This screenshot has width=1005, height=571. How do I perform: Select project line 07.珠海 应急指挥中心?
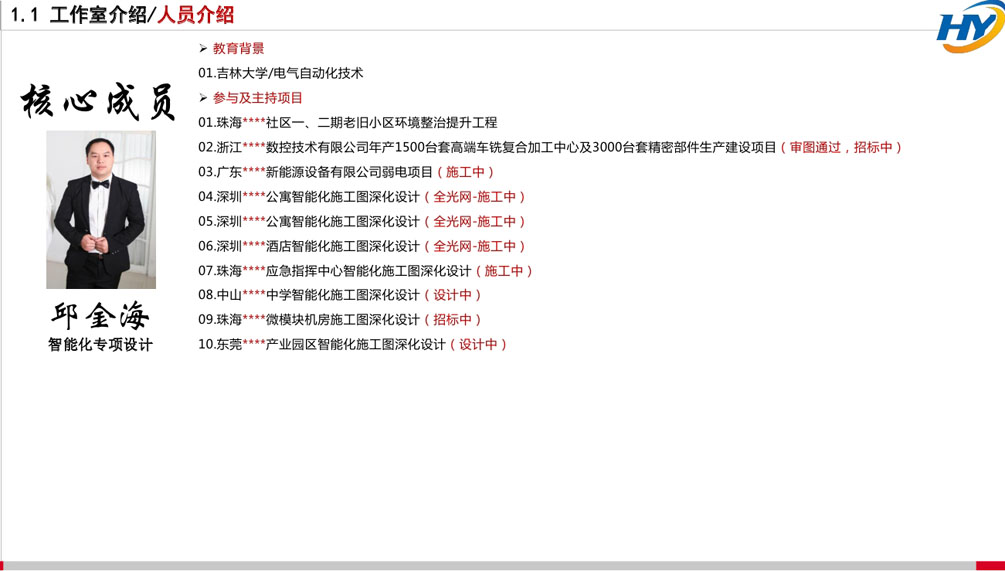tap(365, 270)
